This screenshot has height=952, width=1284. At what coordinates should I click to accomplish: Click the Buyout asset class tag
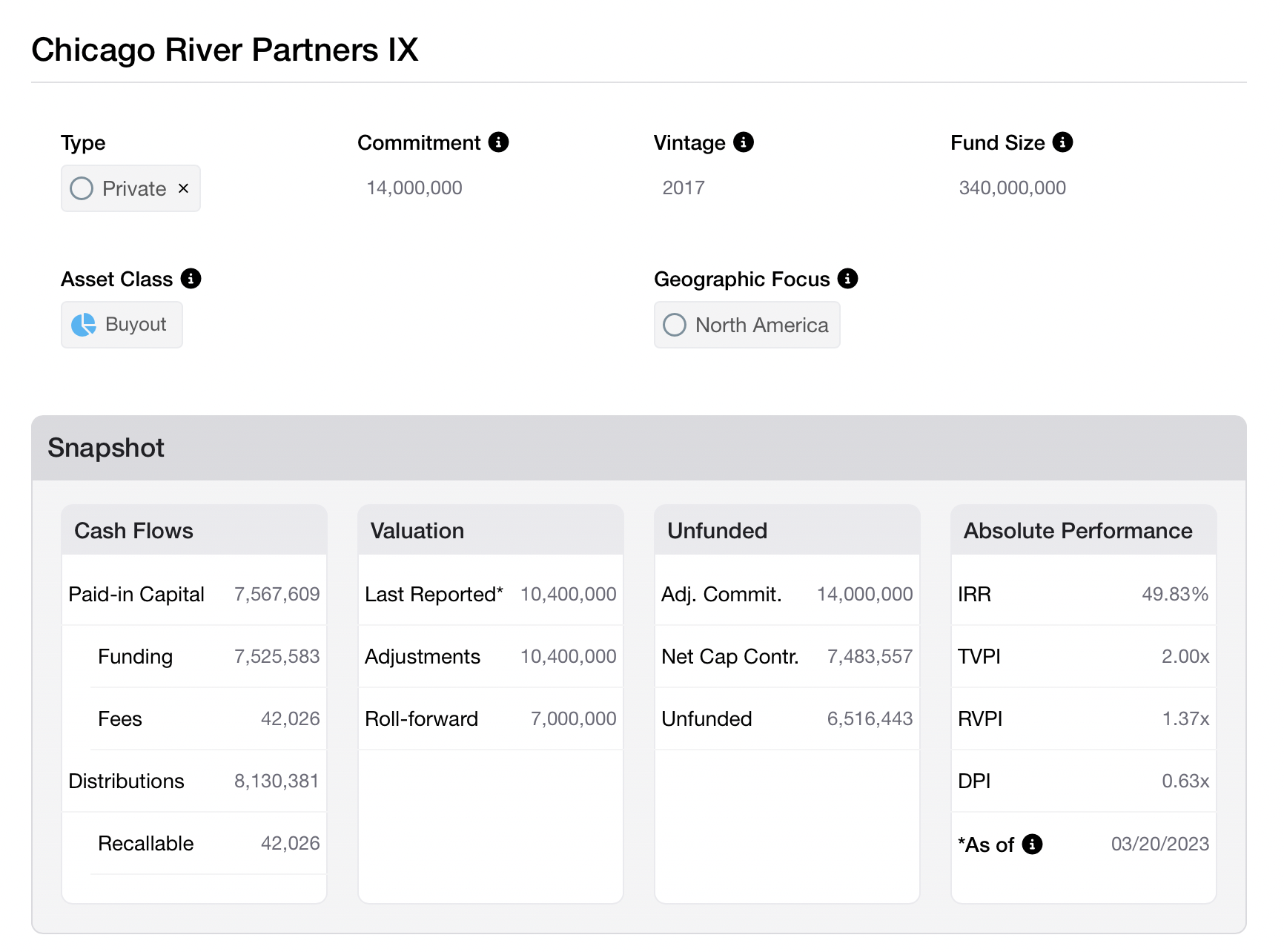point(122,325)
